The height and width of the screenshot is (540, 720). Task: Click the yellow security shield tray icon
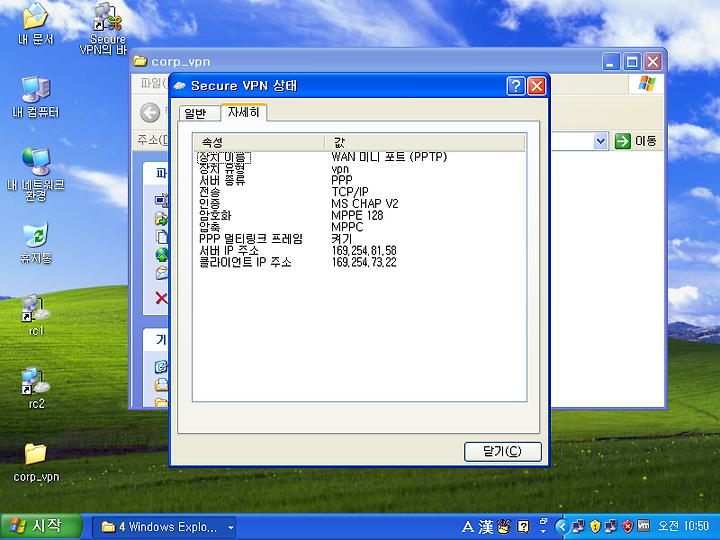pyautogui.click(x=595, y=526)
